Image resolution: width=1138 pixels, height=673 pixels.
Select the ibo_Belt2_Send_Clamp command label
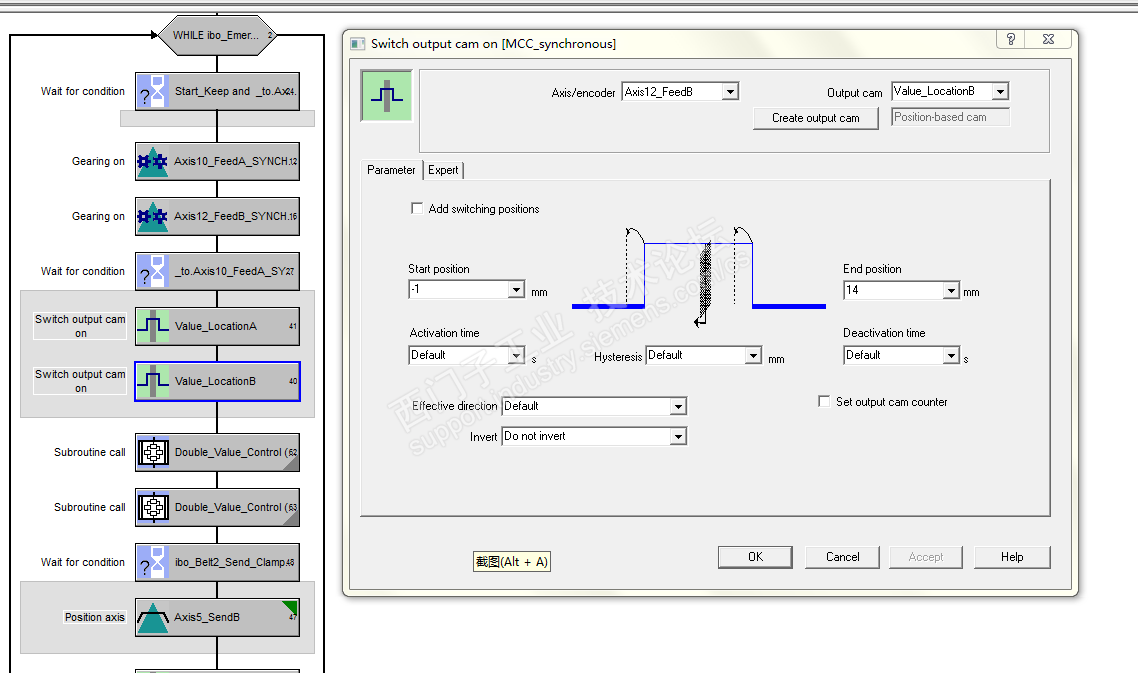click(229, 563)
